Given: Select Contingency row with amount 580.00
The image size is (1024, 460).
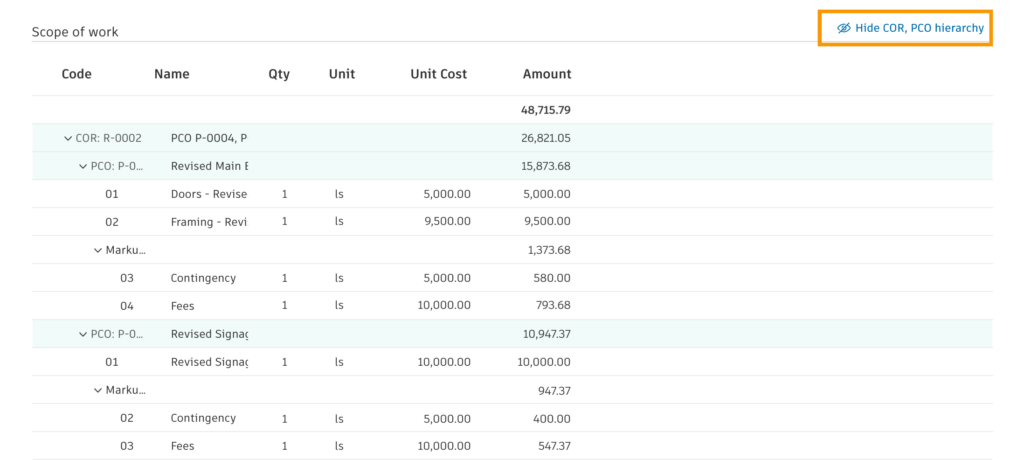Looking at the screenshot, I should pos(512,278).
